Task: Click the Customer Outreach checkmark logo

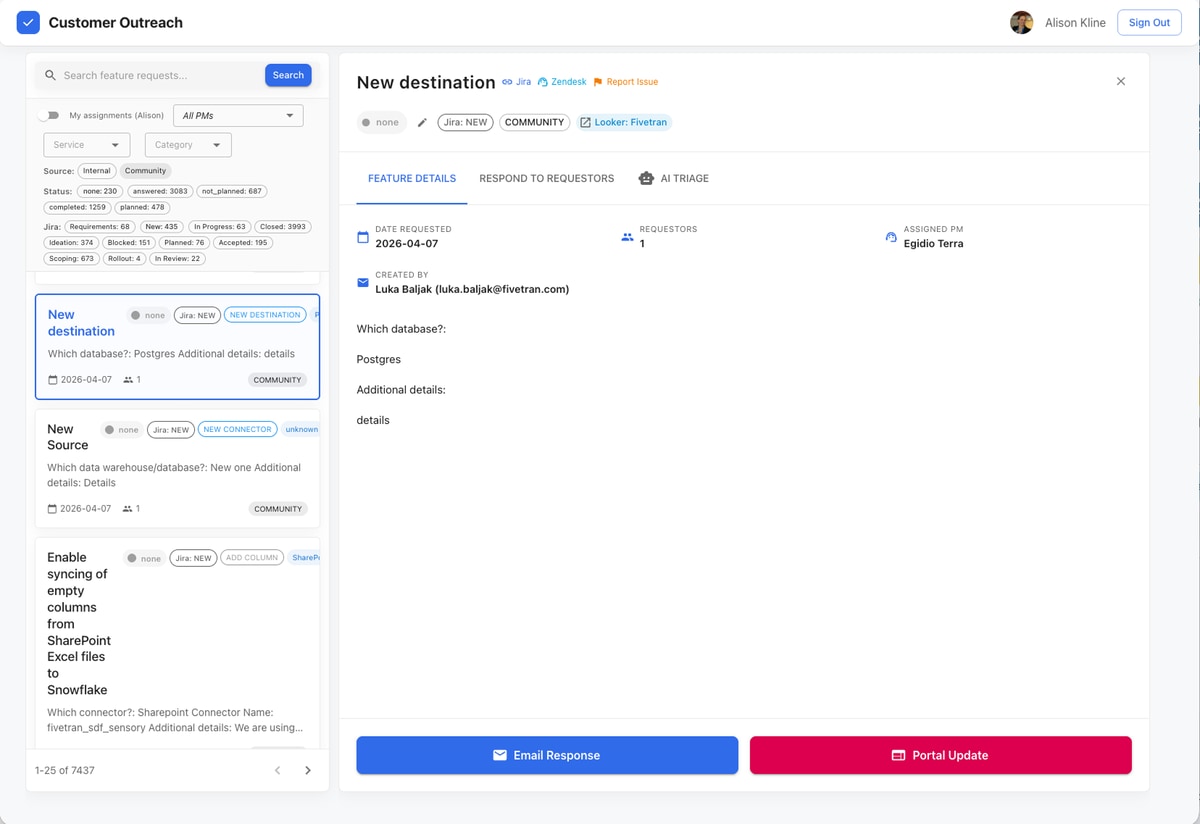Action: [28, 22]
